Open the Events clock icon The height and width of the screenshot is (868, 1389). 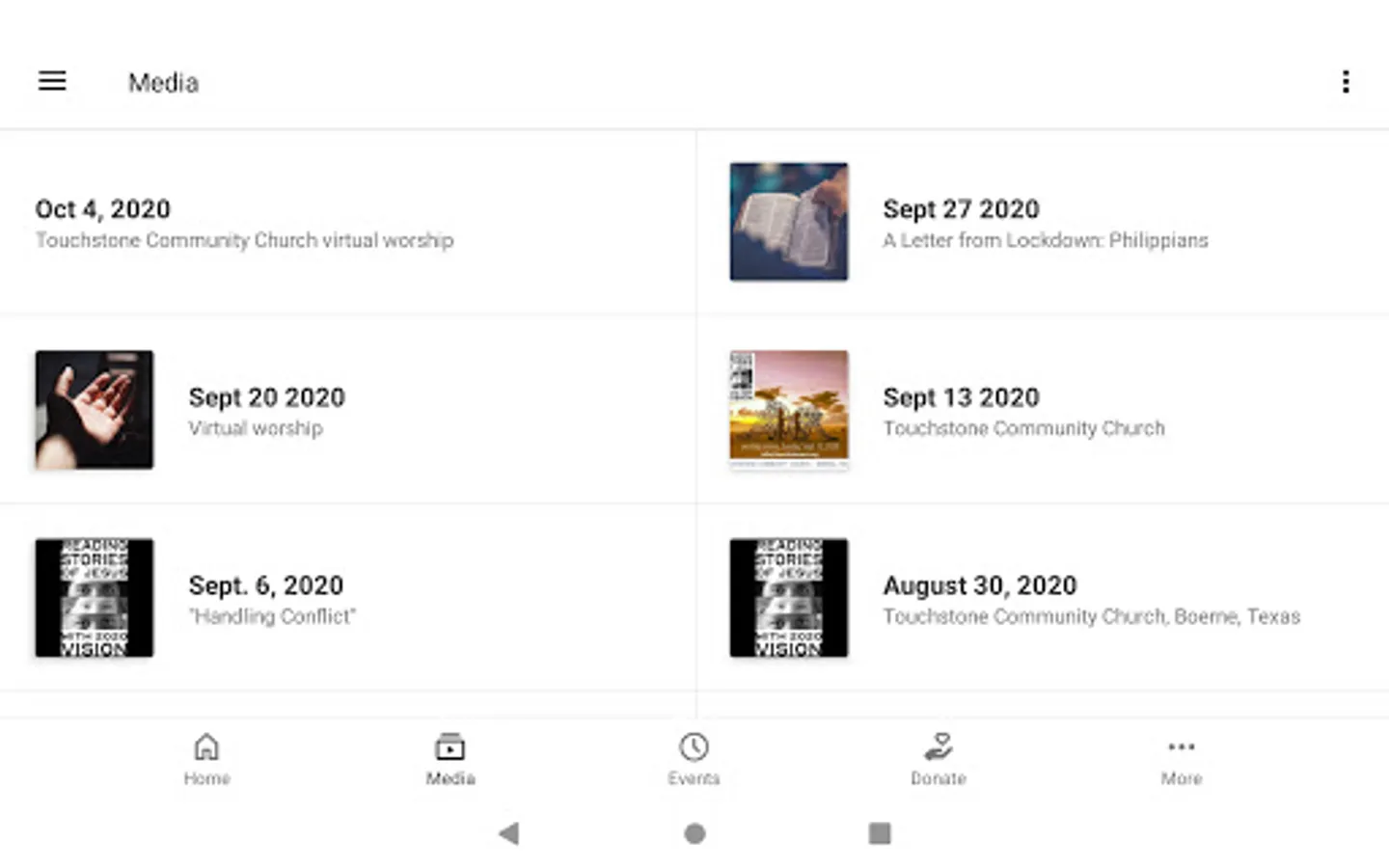coord(694,747)
